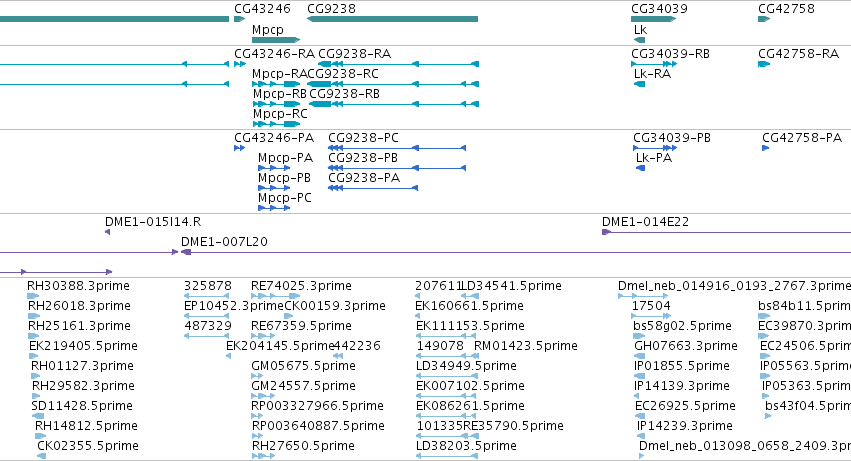The width and height of the screenshot is (851, 461).
Task: Select EST CK02355.5prime
Action: click(88, 447)
